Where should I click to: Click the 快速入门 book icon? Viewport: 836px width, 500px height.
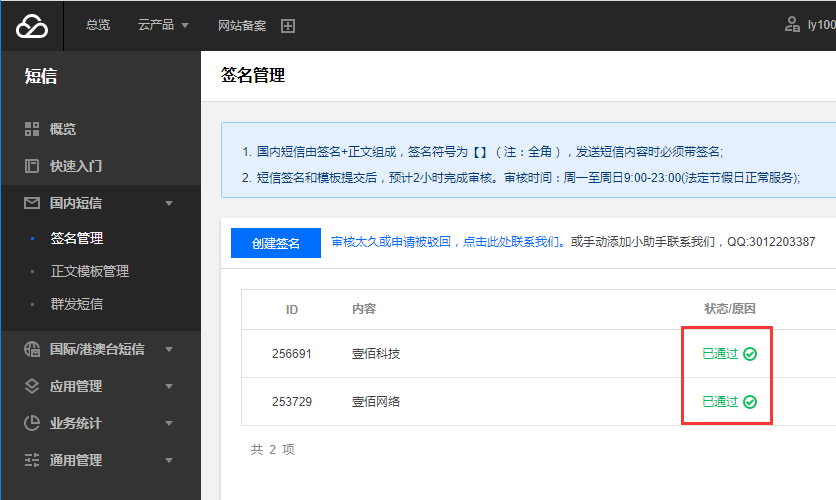(31, 166)
